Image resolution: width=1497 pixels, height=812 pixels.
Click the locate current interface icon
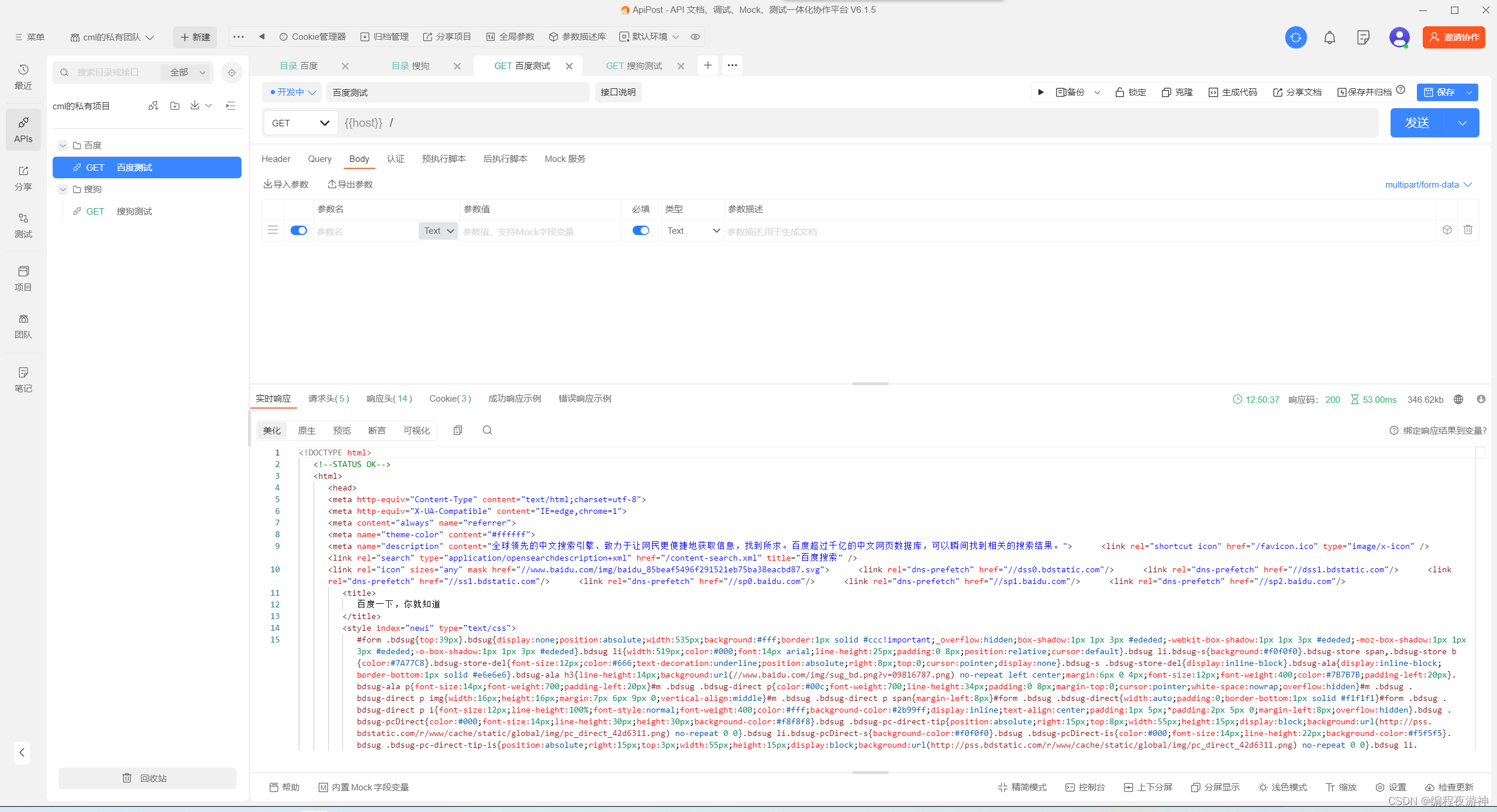[232, 72]
